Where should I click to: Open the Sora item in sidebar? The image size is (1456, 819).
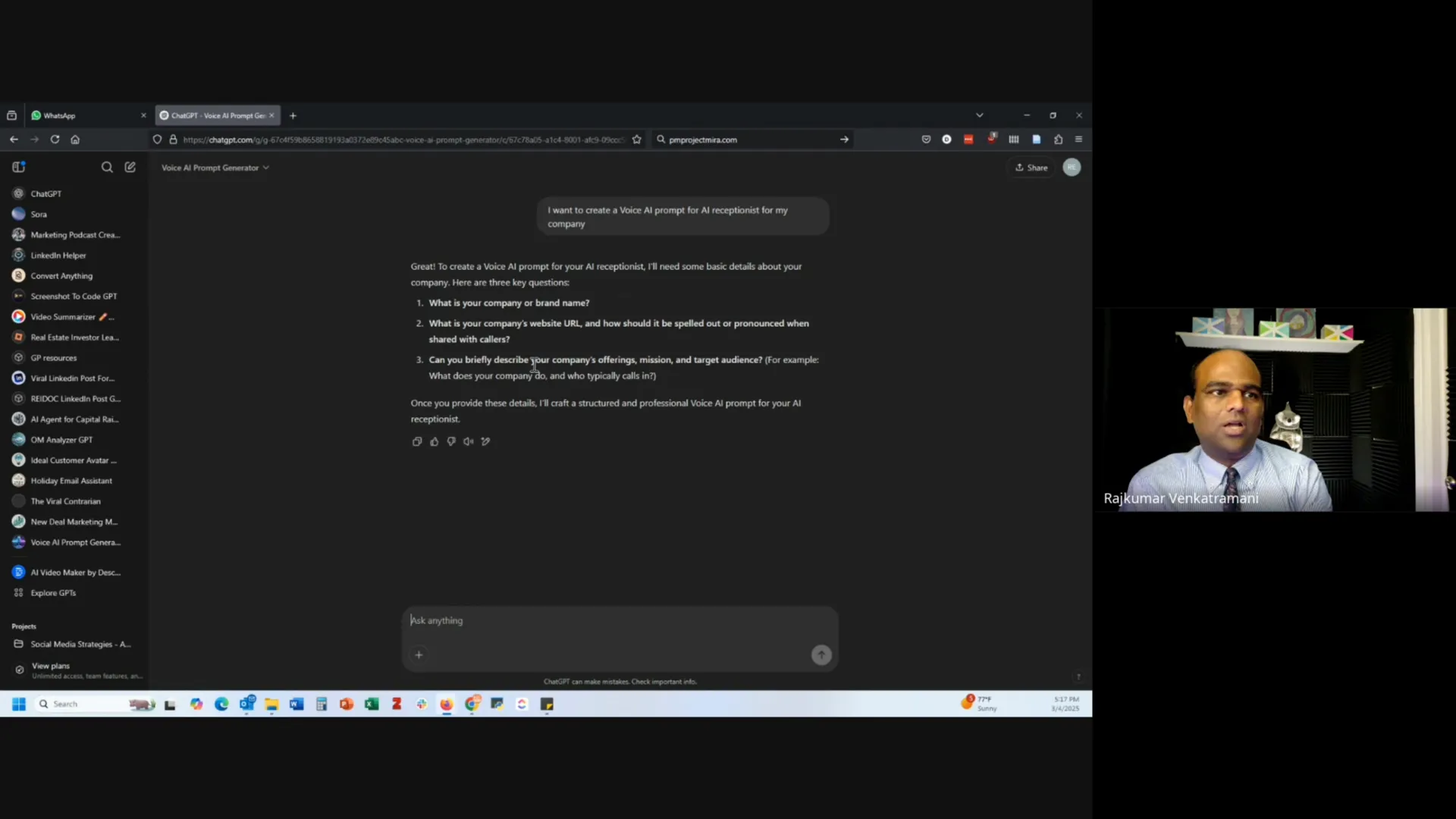(39, 215)
